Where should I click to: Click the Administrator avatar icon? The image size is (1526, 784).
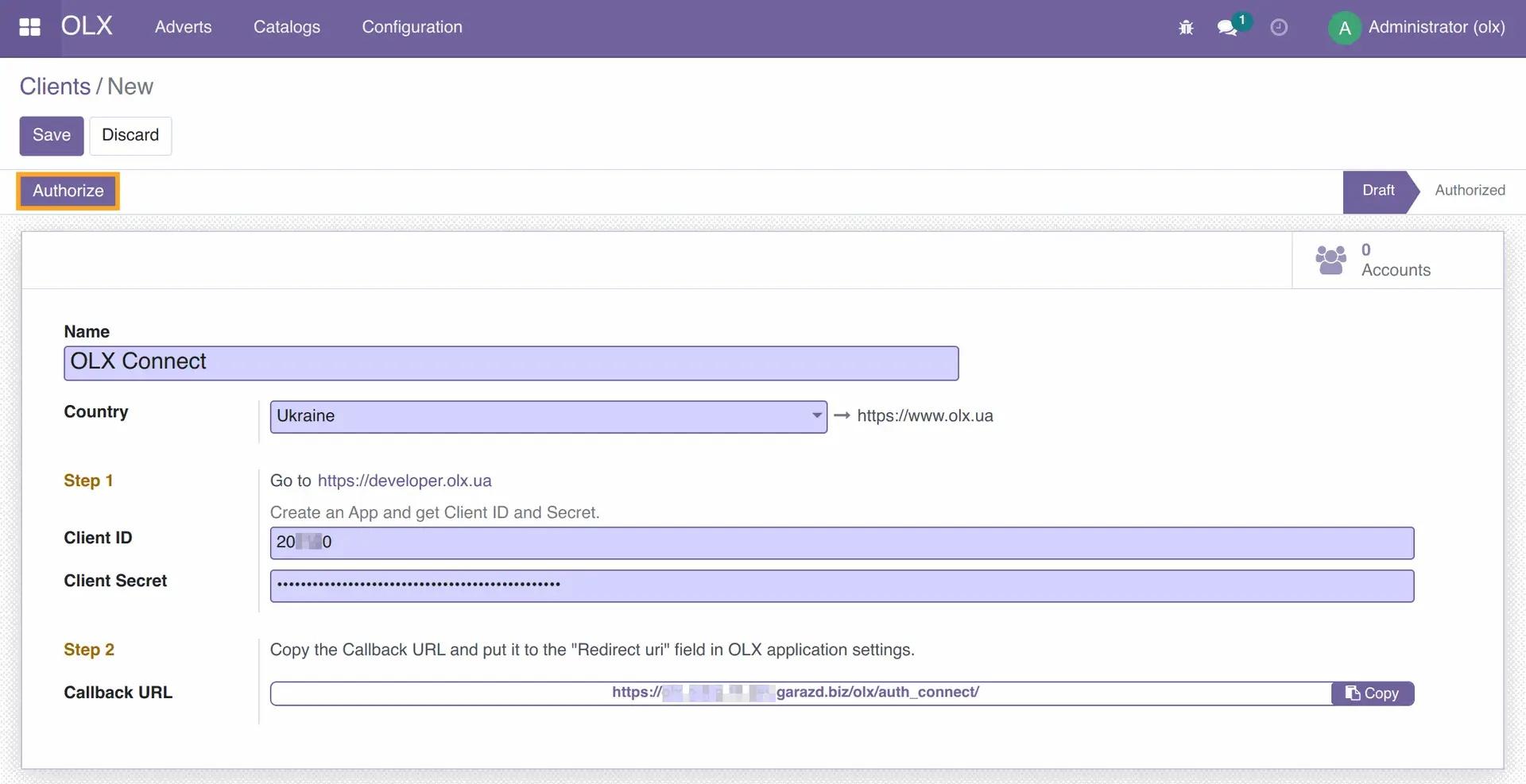tap(1344, 29)
